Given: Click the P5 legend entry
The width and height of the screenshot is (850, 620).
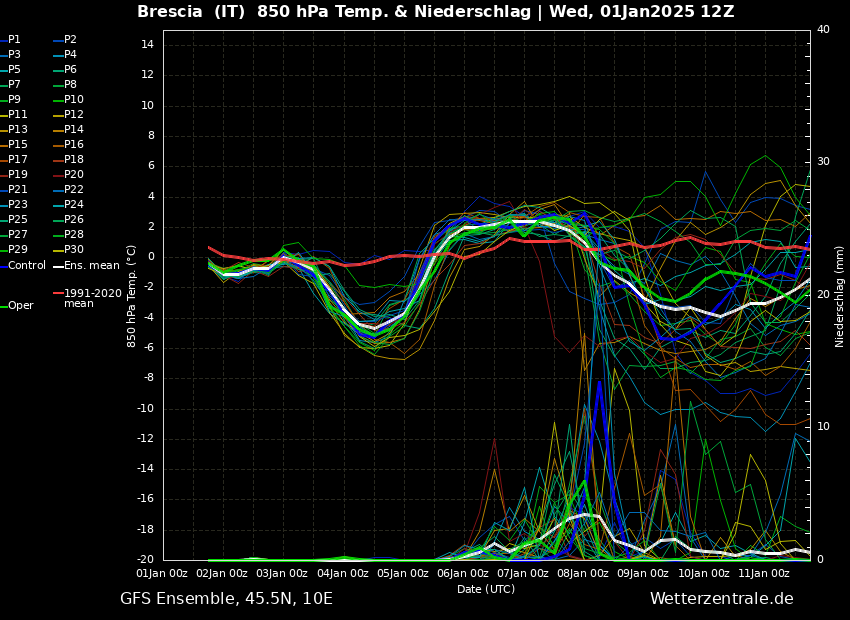Looking at the screenshot, I should tap(10, 69).
